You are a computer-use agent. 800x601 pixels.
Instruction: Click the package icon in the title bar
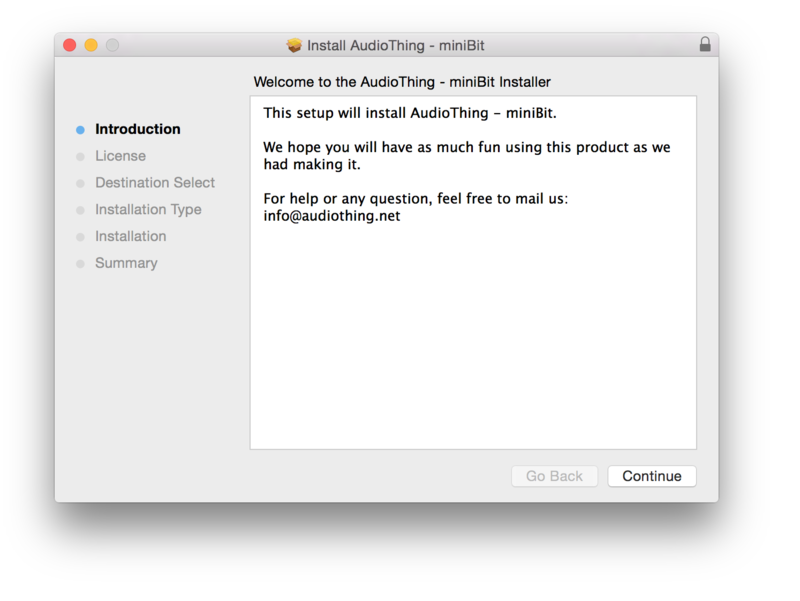pos(294,45)
